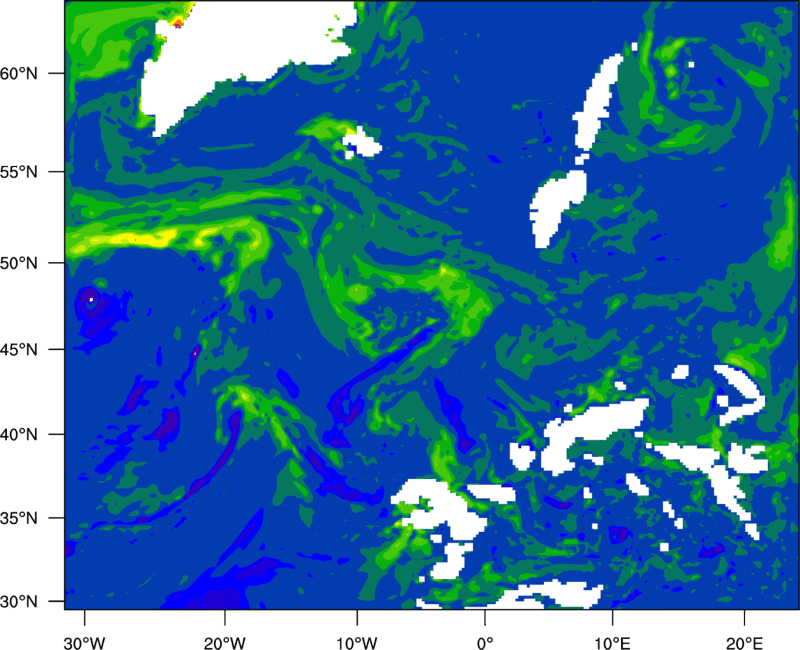Click the red hotspot at top-left landmass edge
The image size is (800, 650).
178,22
